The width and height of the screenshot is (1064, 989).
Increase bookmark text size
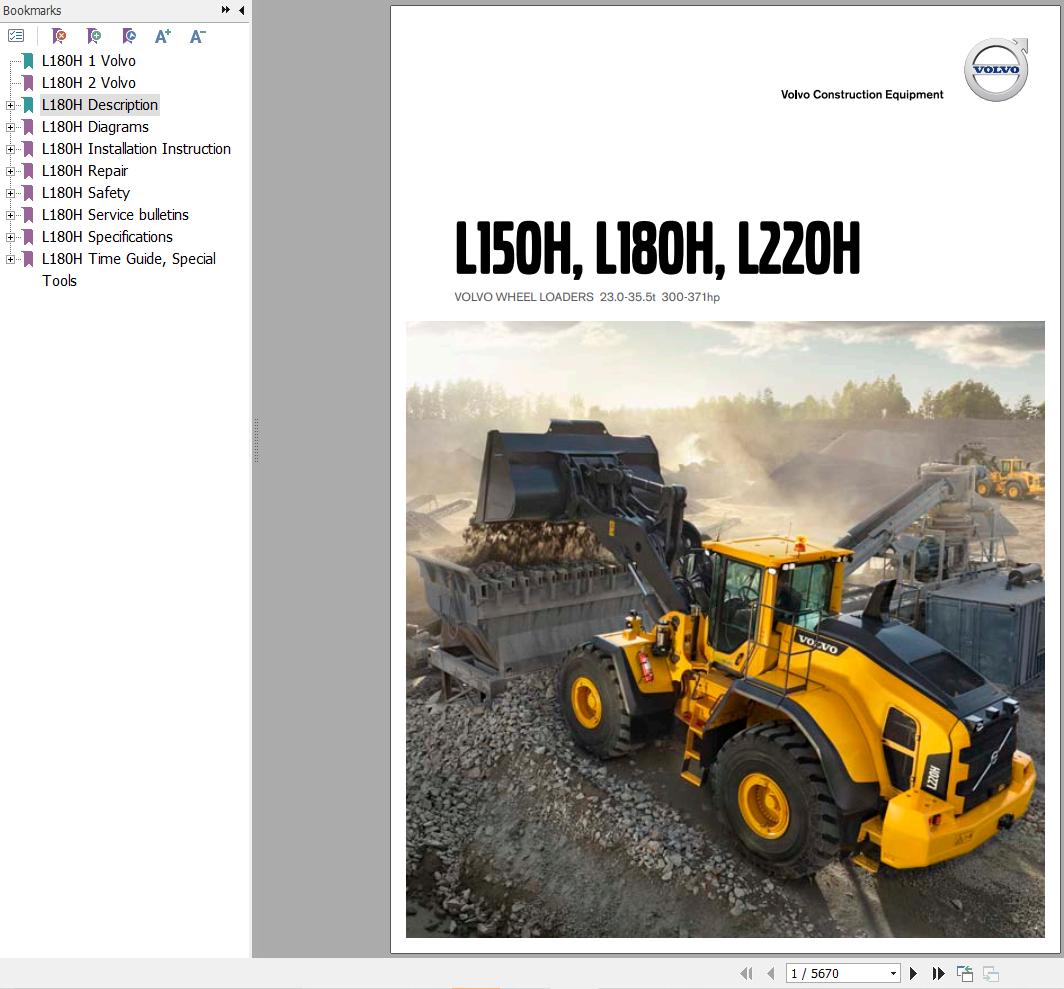click(163, 36)
